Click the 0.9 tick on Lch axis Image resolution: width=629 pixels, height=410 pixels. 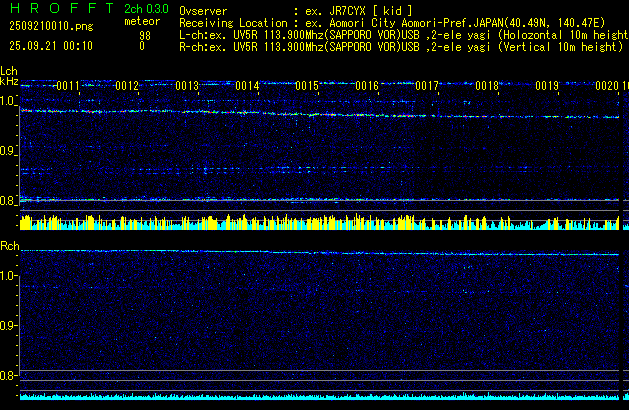(9, 151)
